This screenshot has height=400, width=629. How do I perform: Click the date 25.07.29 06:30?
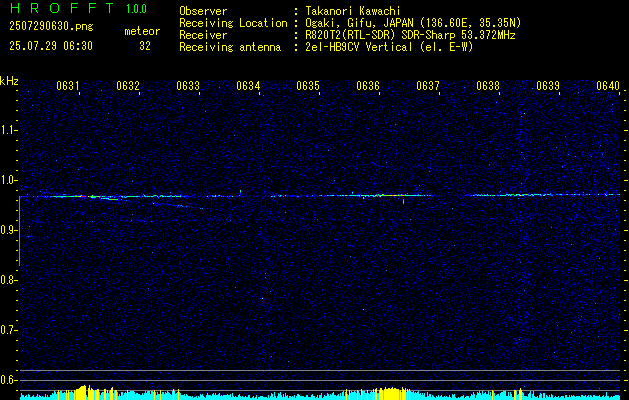click(x=51, y=46)
